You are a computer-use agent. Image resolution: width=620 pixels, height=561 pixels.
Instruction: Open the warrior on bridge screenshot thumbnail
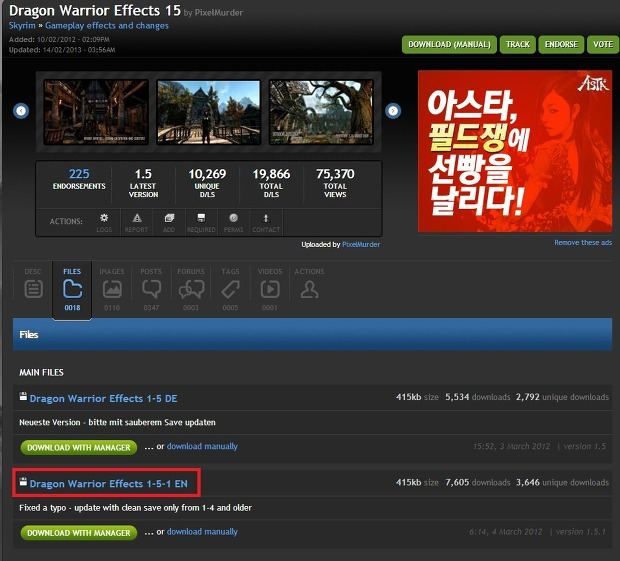coord(208,112)
